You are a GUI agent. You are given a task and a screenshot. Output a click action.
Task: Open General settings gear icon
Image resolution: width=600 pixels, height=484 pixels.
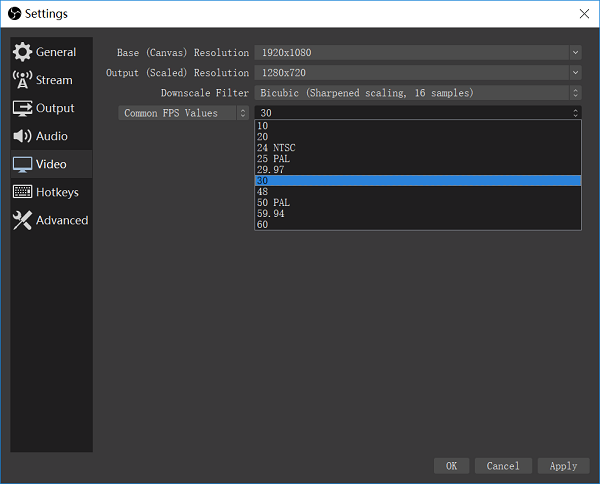(22, 52)
